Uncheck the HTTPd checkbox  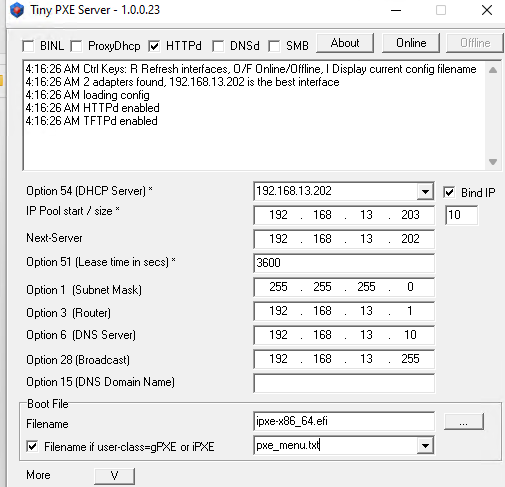pyautogui.click(x=154, y=46)
